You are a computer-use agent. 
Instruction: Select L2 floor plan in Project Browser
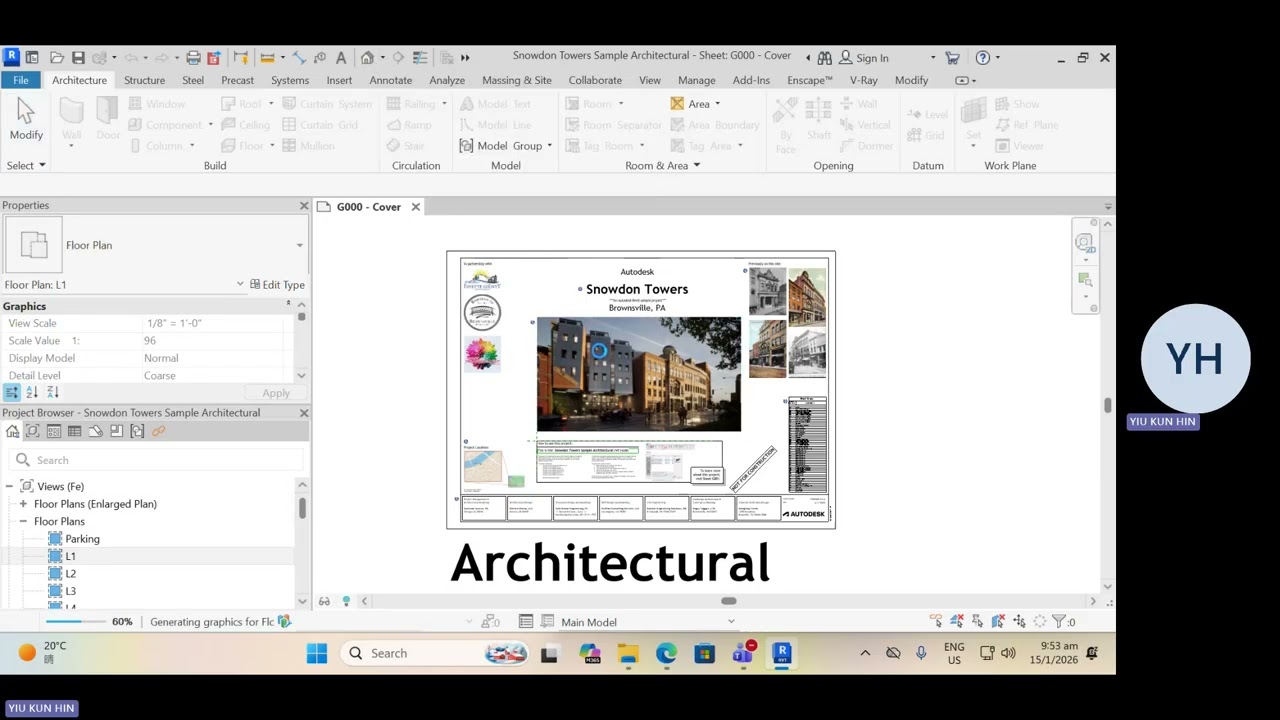(70, 574)
